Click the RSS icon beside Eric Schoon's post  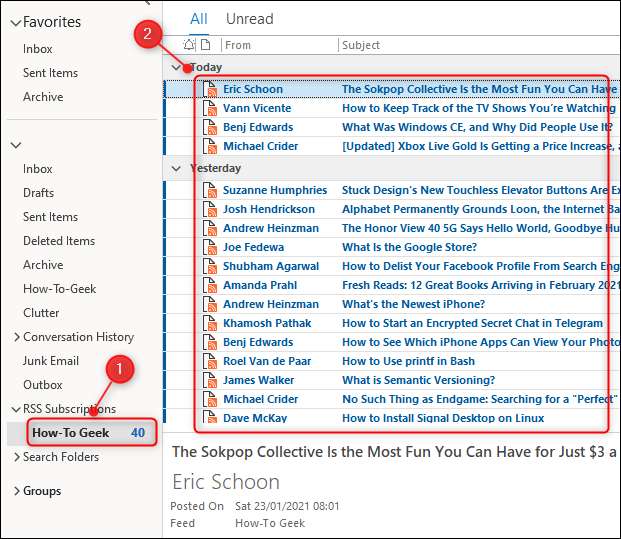(211, 89)
